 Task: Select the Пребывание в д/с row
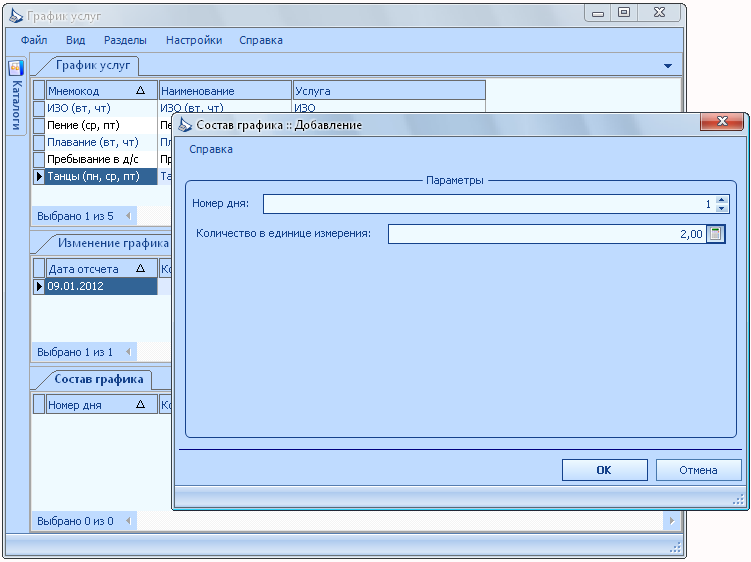click(x=101, y=159)
